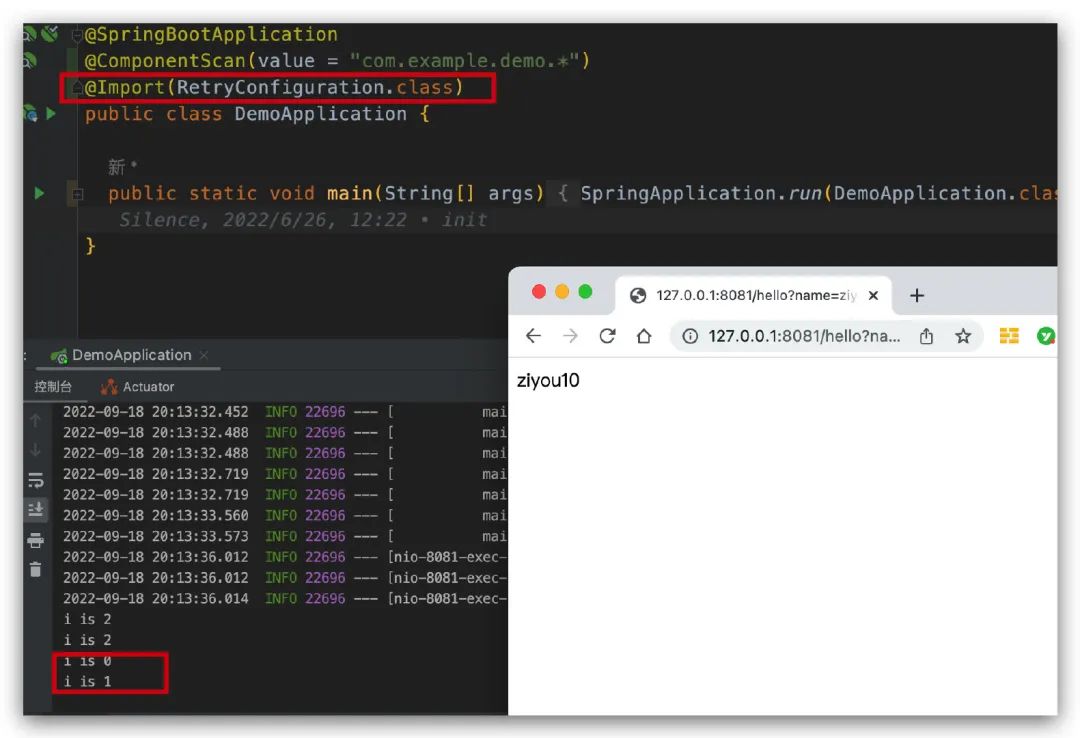Click the green circular extension icon
1080x738 pixels.
point(1046,336)
